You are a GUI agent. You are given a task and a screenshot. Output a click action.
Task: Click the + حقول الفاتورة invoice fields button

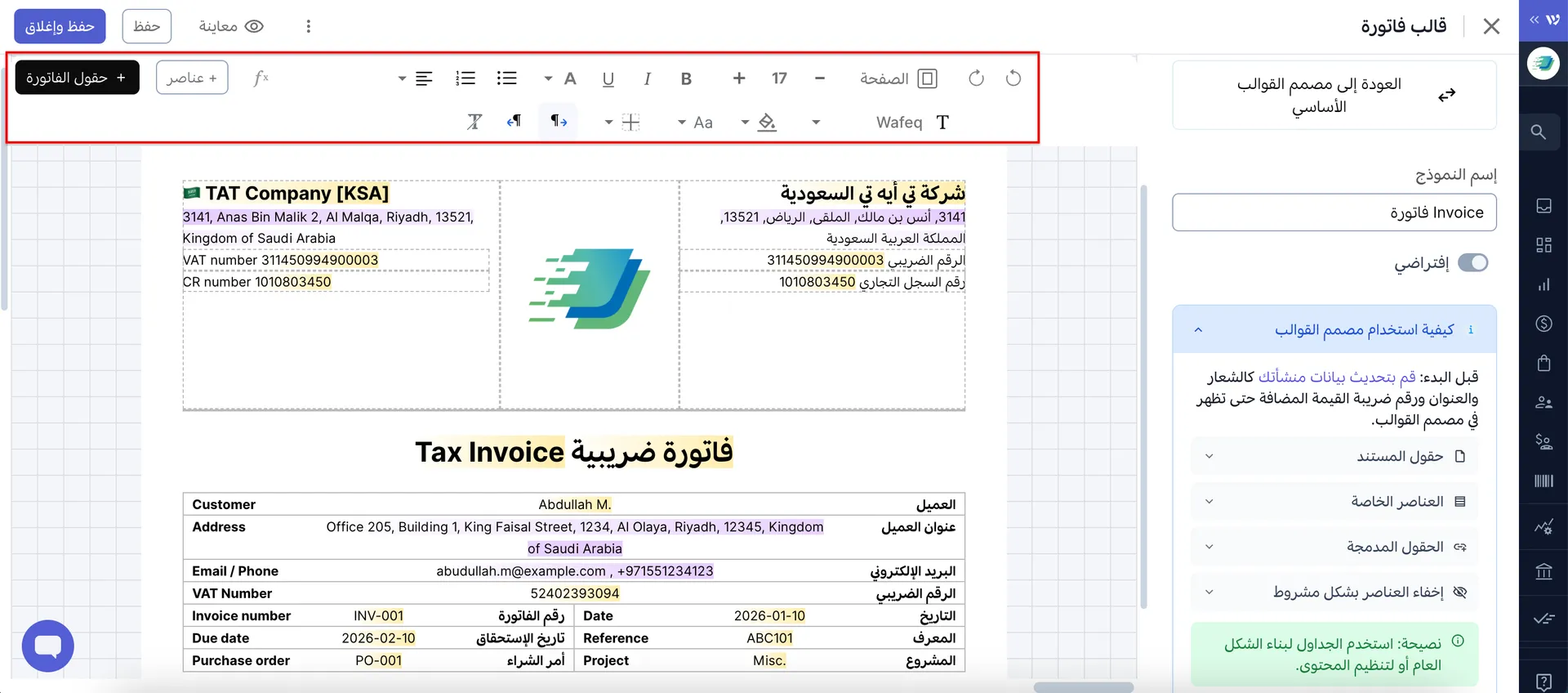(77, 78)
